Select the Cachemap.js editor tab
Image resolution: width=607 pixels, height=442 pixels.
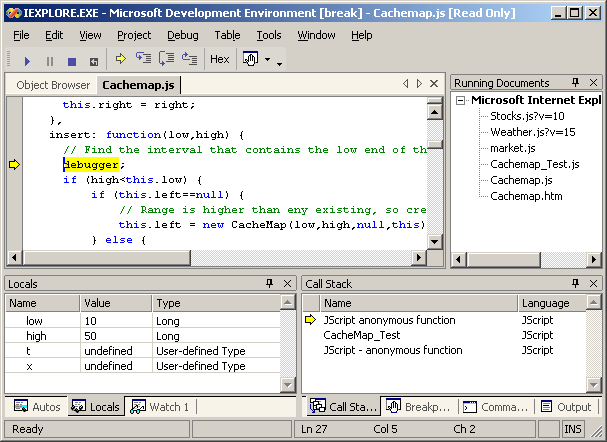pos(138,85)
